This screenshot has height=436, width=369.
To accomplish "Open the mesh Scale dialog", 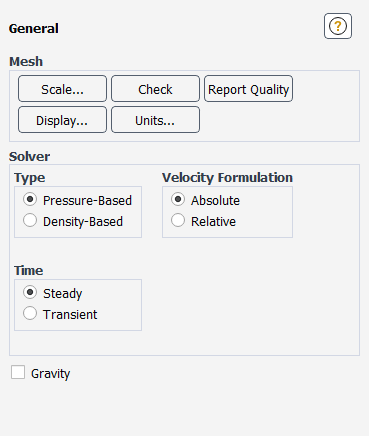I will click(62, 89).
